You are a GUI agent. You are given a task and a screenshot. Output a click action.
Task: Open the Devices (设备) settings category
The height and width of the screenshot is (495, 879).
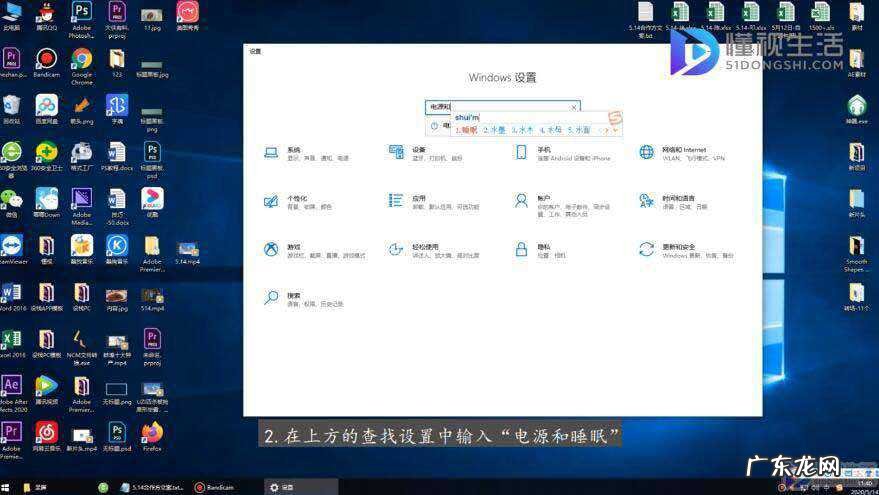[426, 154]
